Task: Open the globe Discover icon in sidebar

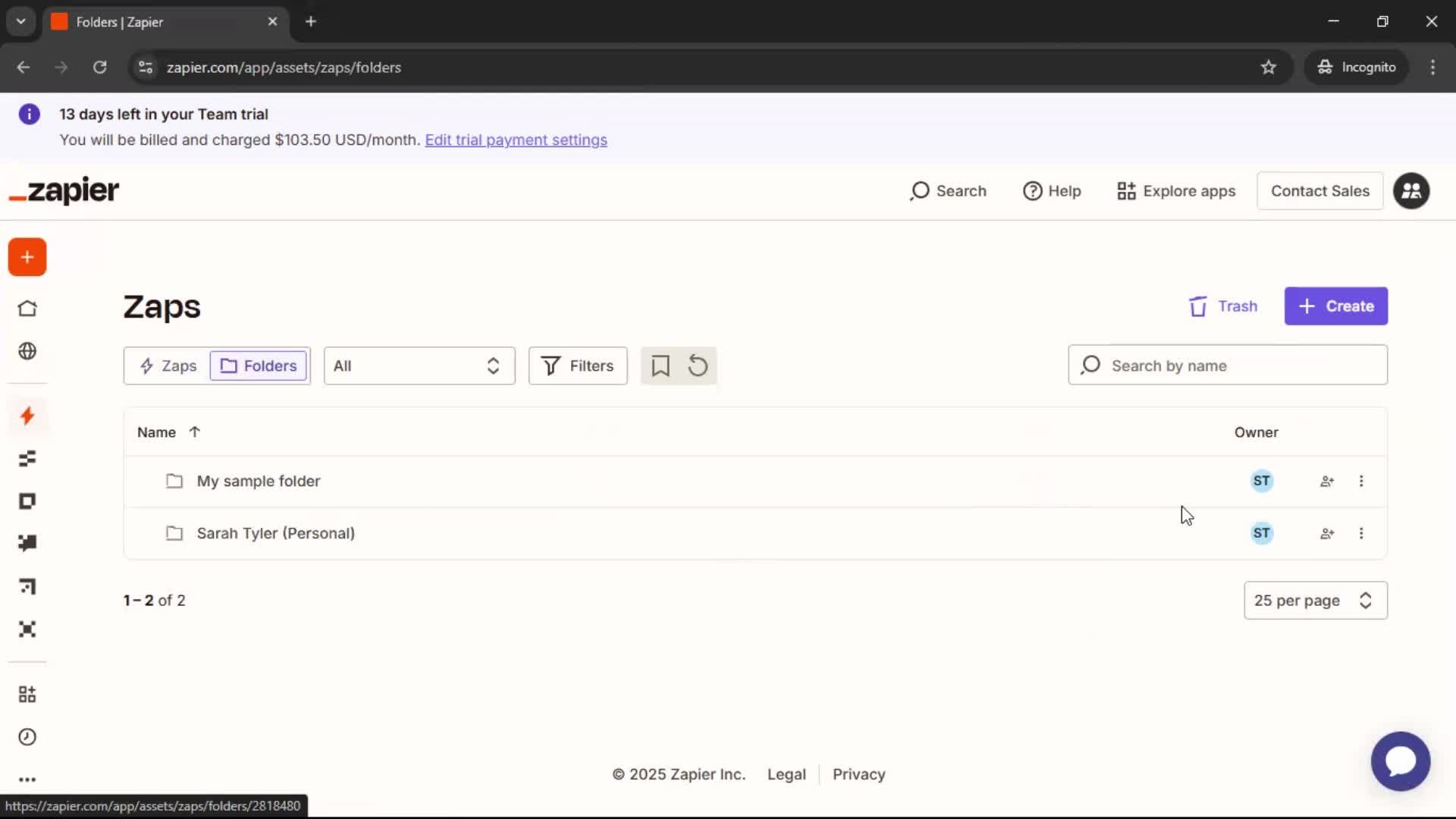Action: tap(27, 350)
